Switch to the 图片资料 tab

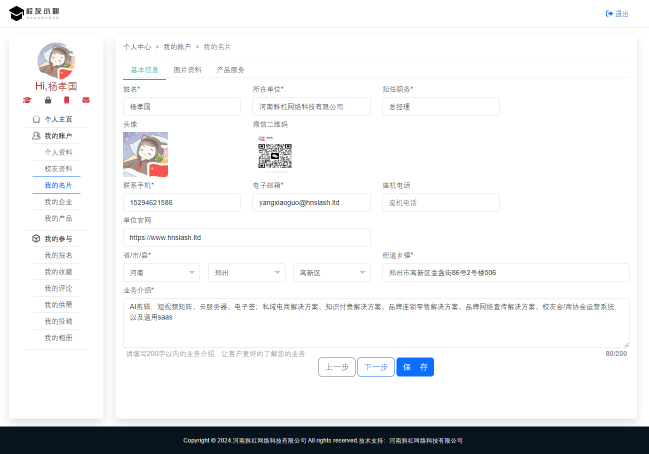click(x=187, y=70)
